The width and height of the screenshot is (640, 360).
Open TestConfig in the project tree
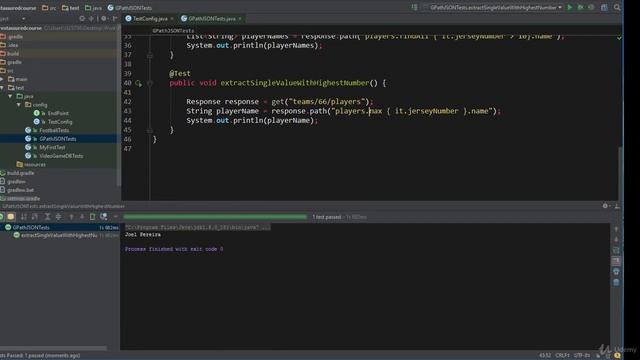click(60, 122)
